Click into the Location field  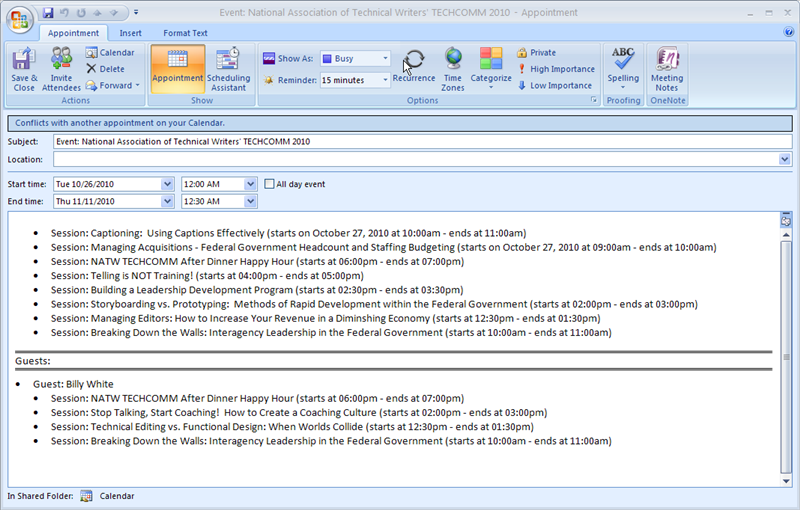point(416,160)
